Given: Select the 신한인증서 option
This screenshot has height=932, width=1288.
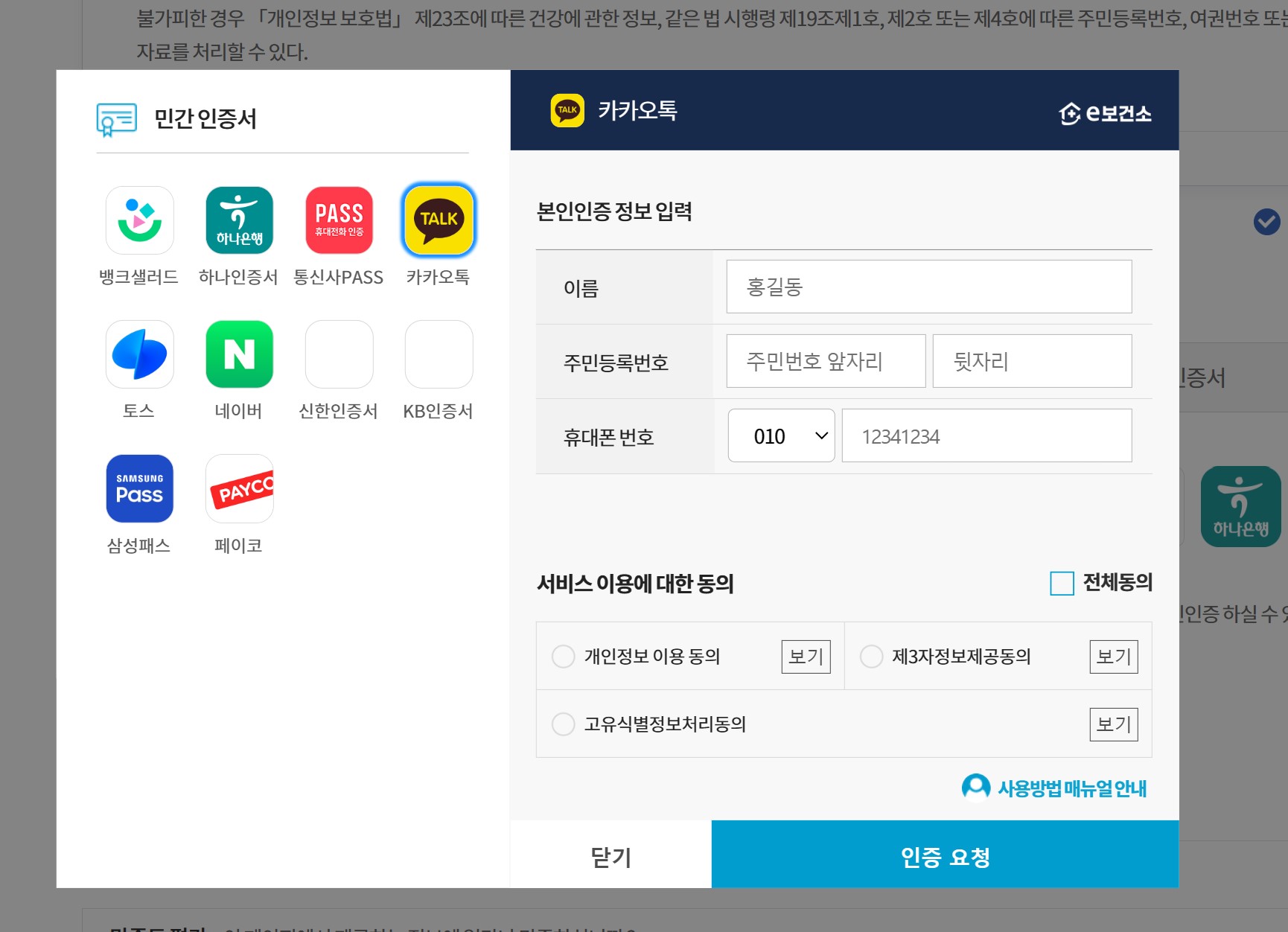Looking at the screenshot, I should (x=339, y=354).
